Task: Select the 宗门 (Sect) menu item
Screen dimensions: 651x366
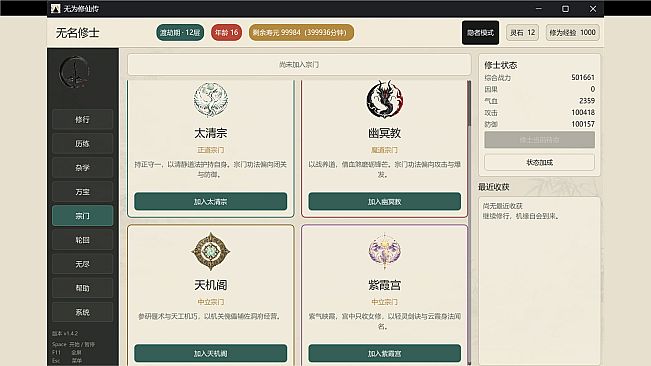Action: coord(83,216)
